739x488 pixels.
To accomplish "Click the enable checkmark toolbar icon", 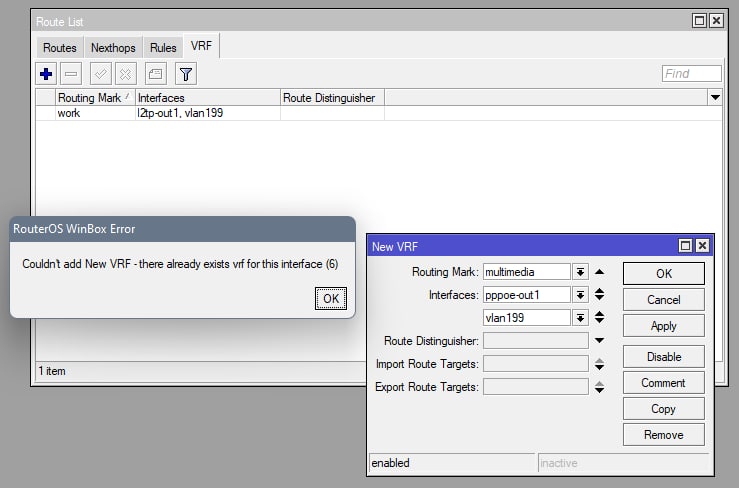I will (x=100, y=74).
